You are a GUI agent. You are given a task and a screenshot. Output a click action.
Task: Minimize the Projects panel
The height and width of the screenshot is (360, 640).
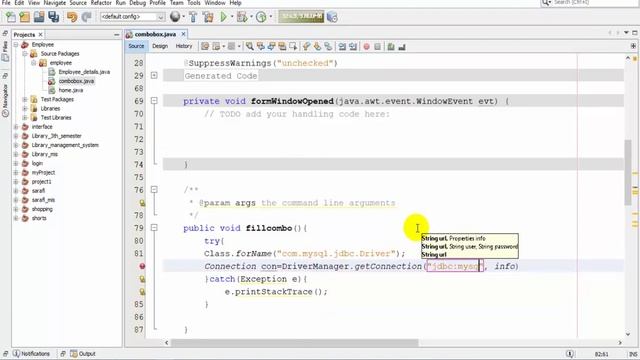(117, 35)
